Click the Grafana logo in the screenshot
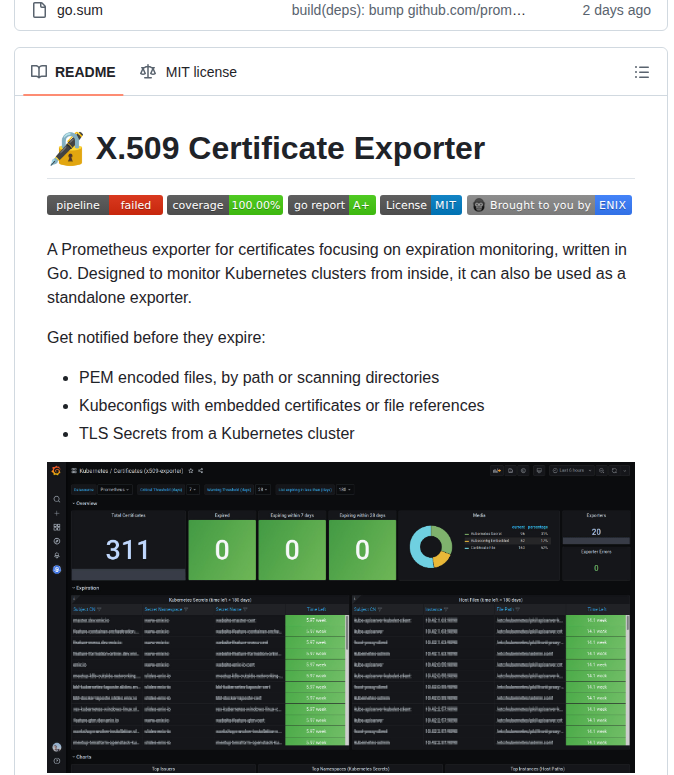This screenshot has height=775, width=674. (56, 471)
